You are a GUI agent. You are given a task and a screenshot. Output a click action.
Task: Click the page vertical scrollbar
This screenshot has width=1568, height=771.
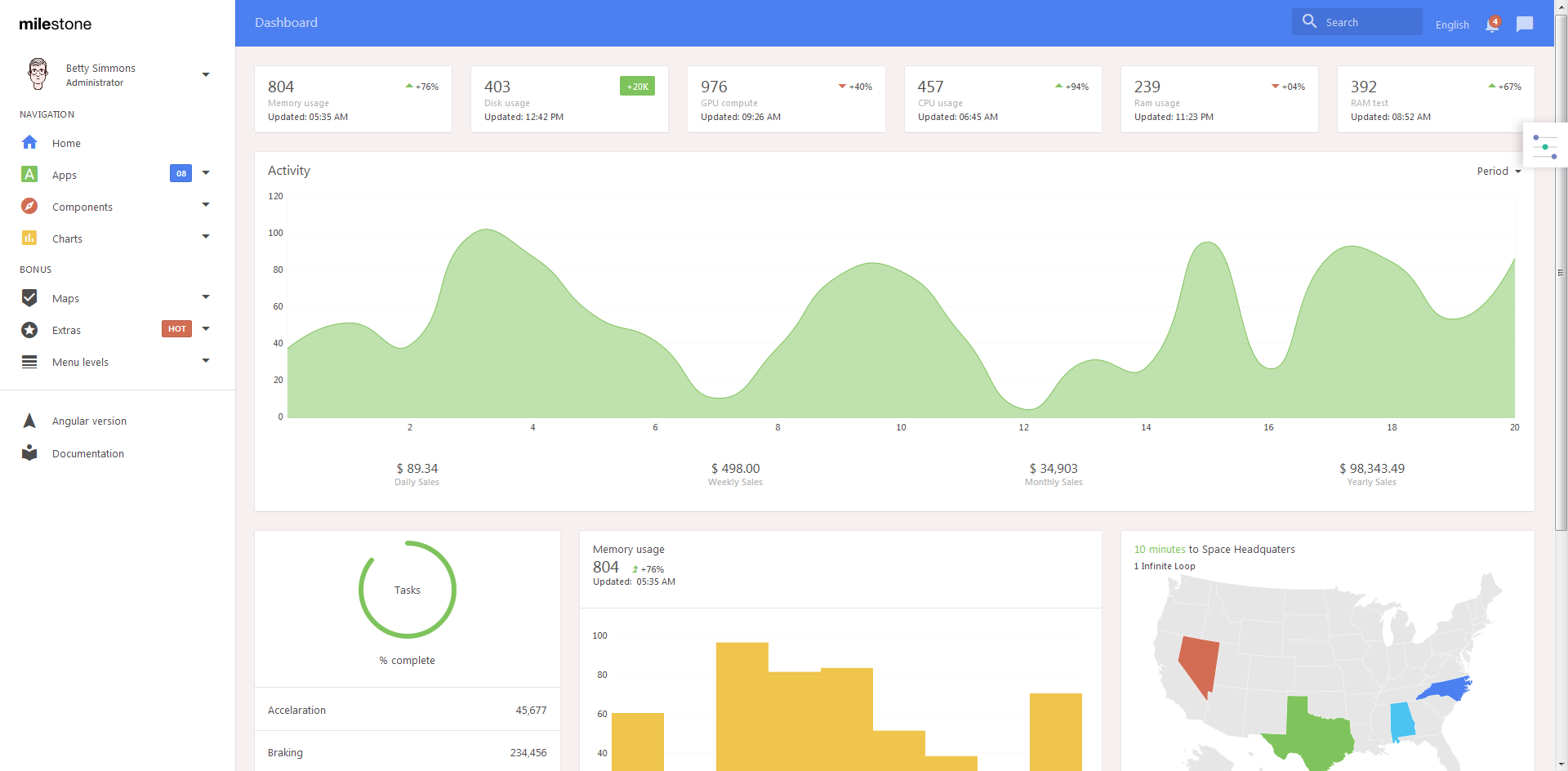coord(1561,272)
